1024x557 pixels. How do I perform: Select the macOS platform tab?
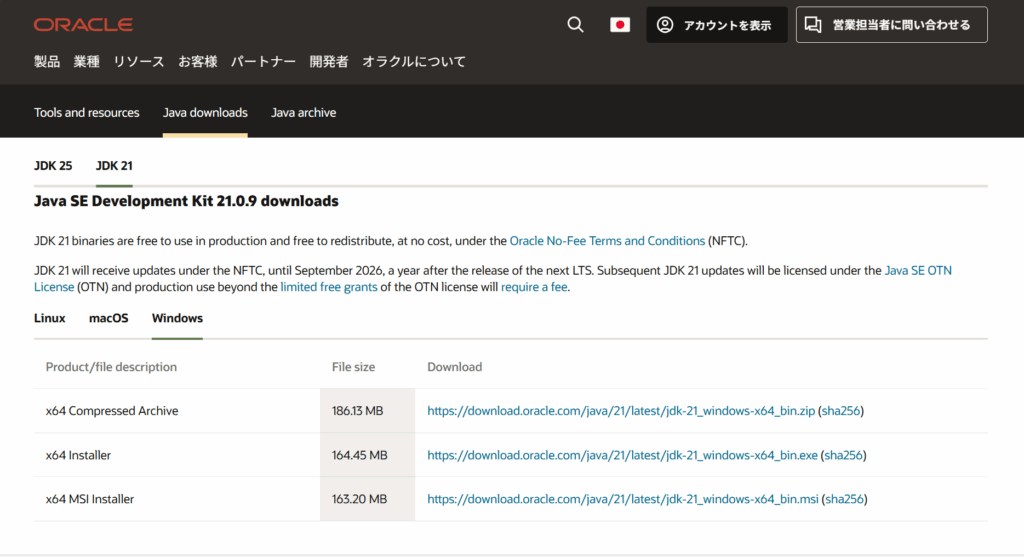(x=109, y=319)
